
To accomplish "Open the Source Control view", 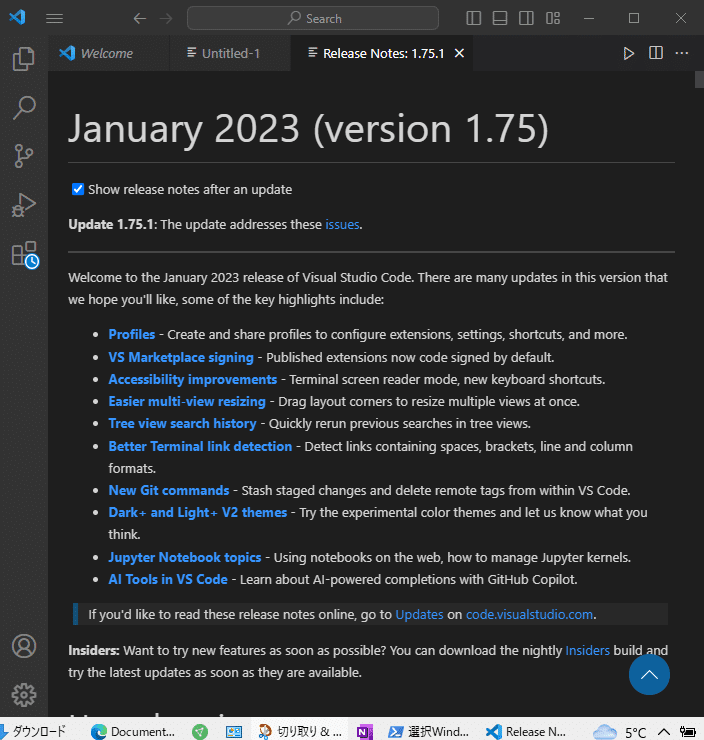I will click(24, 156).
